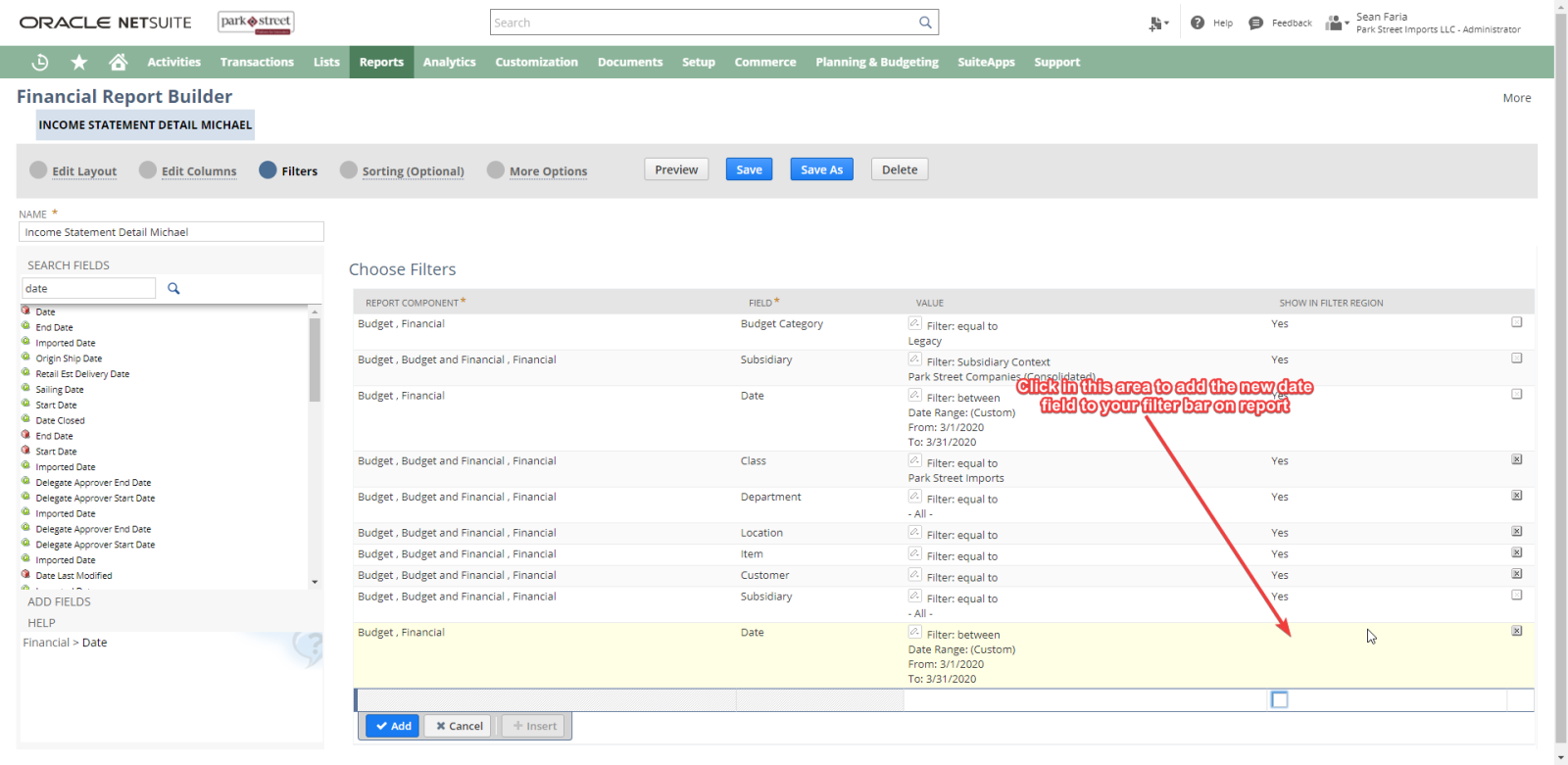Toggle the X box on the Department row
The image size is (1568, 765).
click(x=1517, y=496)
